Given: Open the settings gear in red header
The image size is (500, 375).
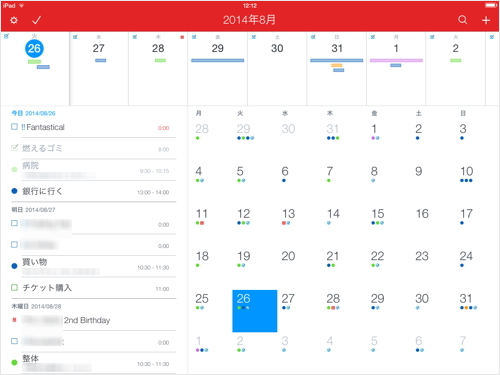Looking at the screenshot, I should tap(14, 20).
